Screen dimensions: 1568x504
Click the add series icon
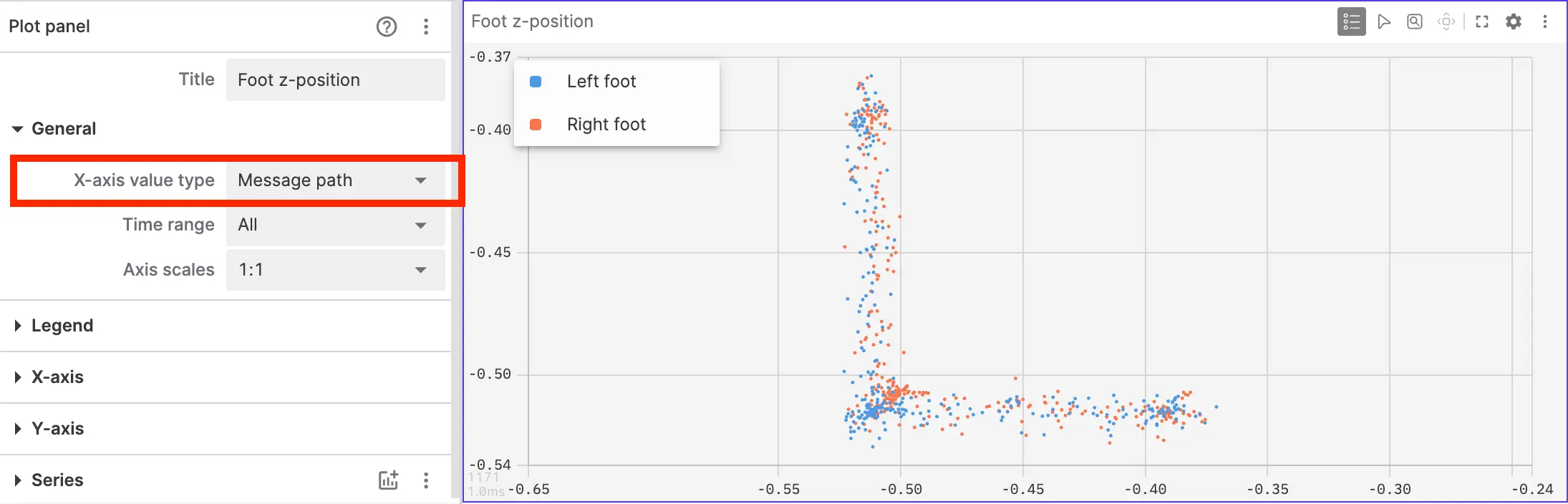(388, 480)
